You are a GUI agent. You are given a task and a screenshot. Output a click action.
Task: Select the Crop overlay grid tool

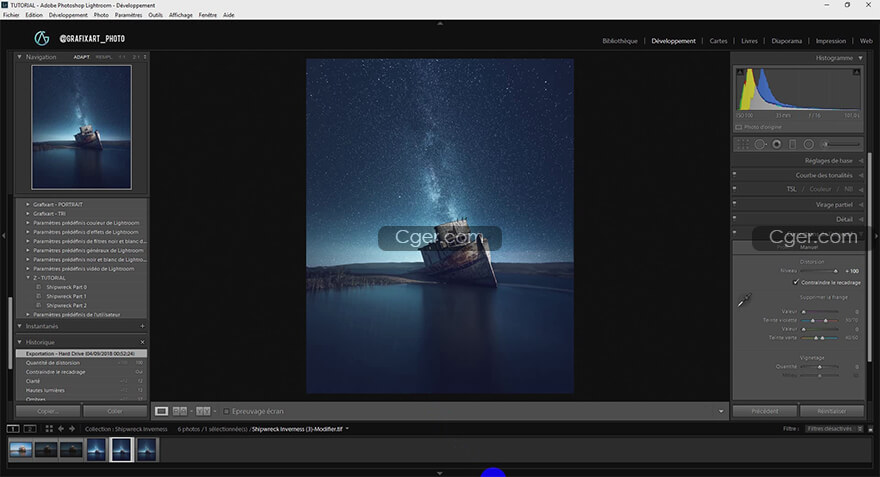[x=743, y=144]
